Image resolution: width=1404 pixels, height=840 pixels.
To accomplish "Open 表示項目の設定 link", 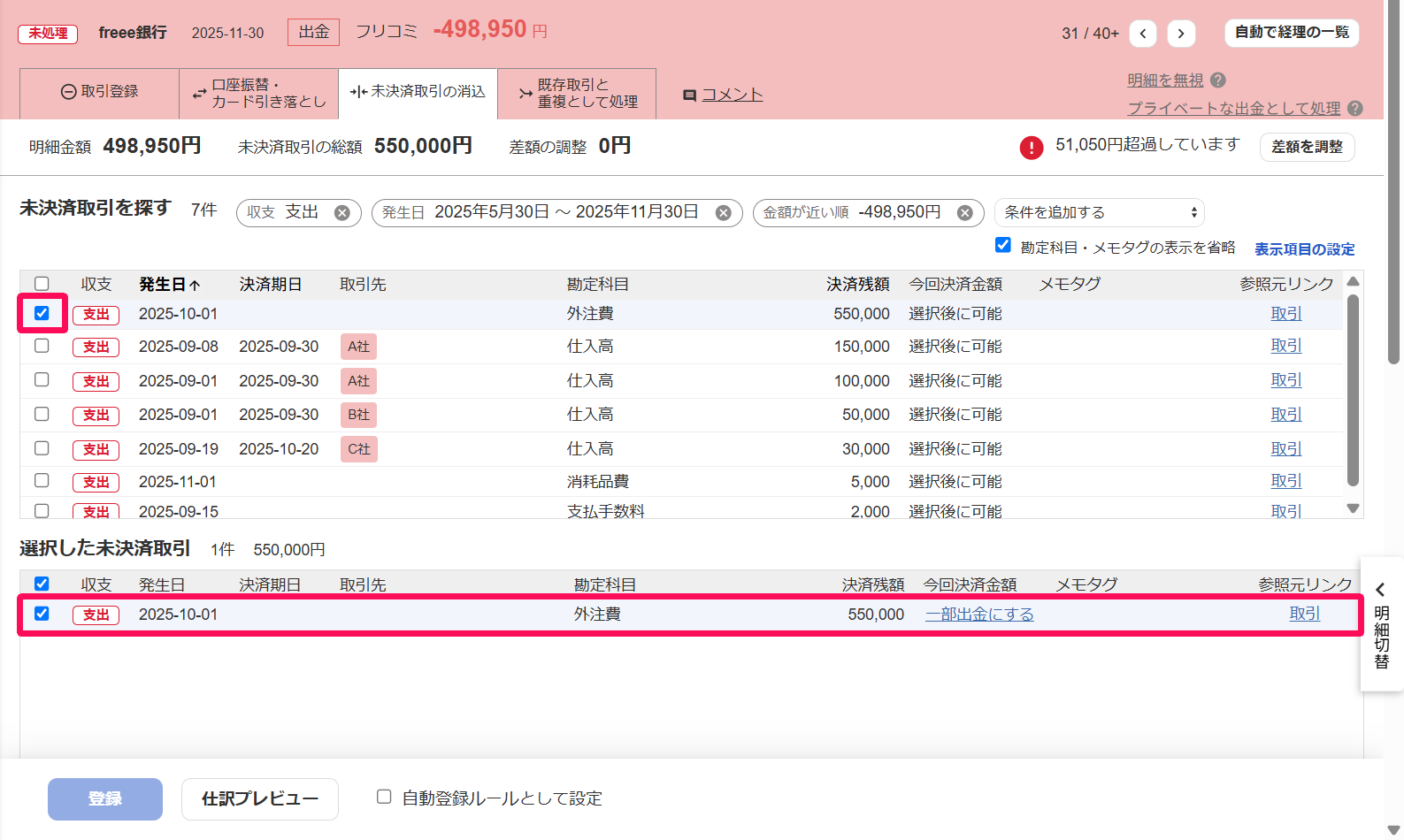I will point(1305,249).
